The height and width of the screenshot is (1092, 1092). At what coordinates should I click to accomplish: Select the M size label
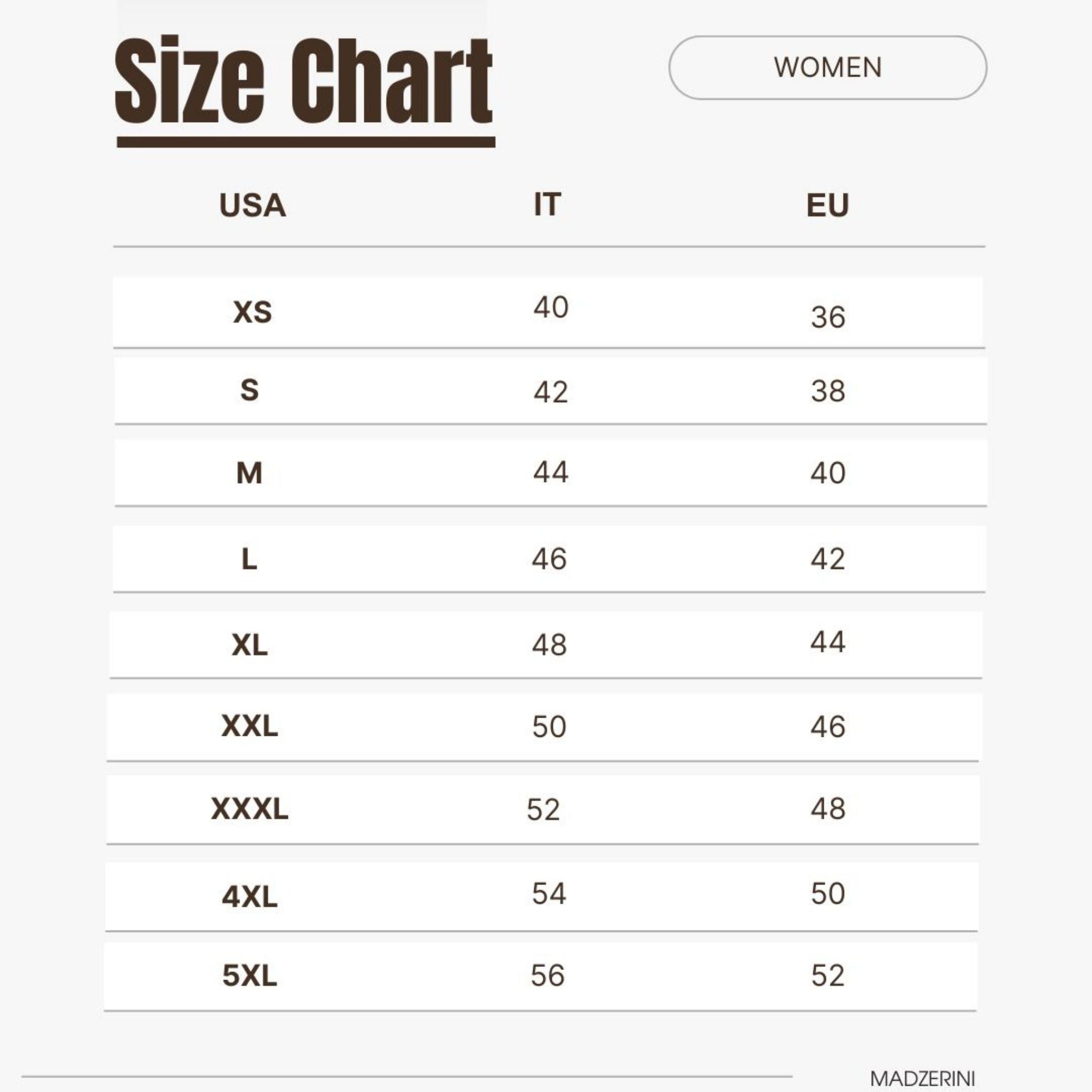pyautogui.click(x=249, y=473)
